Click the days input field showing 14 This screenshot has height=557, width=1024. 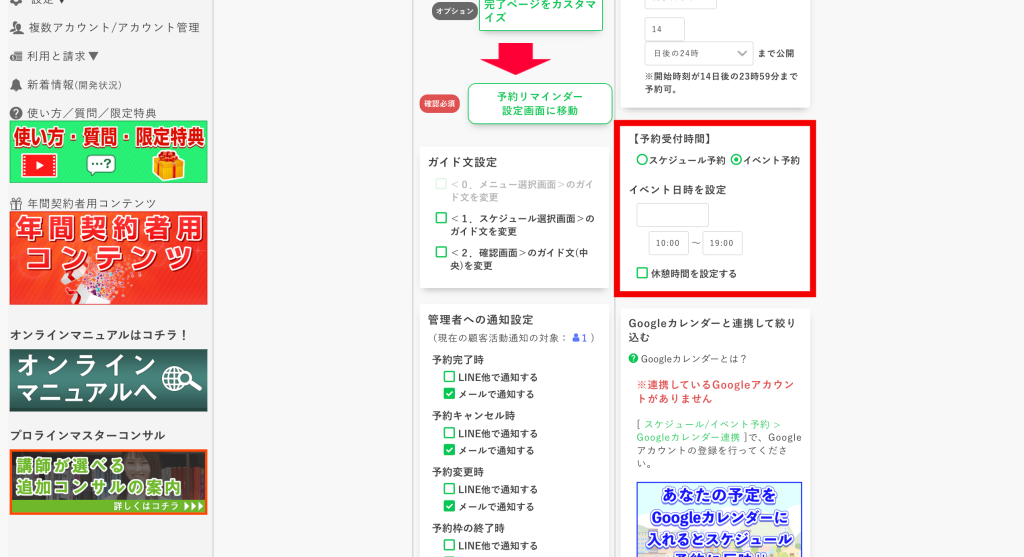[664, 29]
